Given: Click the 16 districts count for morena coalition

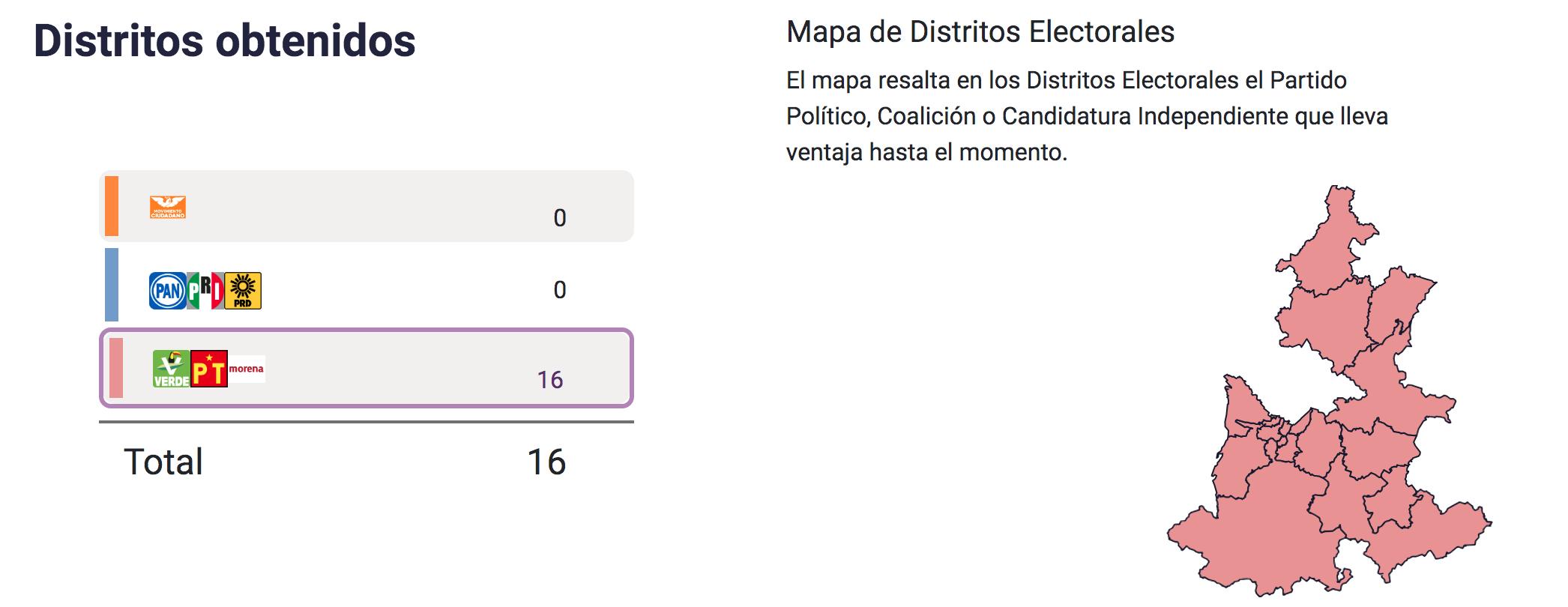Looking at the screenshot, I should 550,380.
